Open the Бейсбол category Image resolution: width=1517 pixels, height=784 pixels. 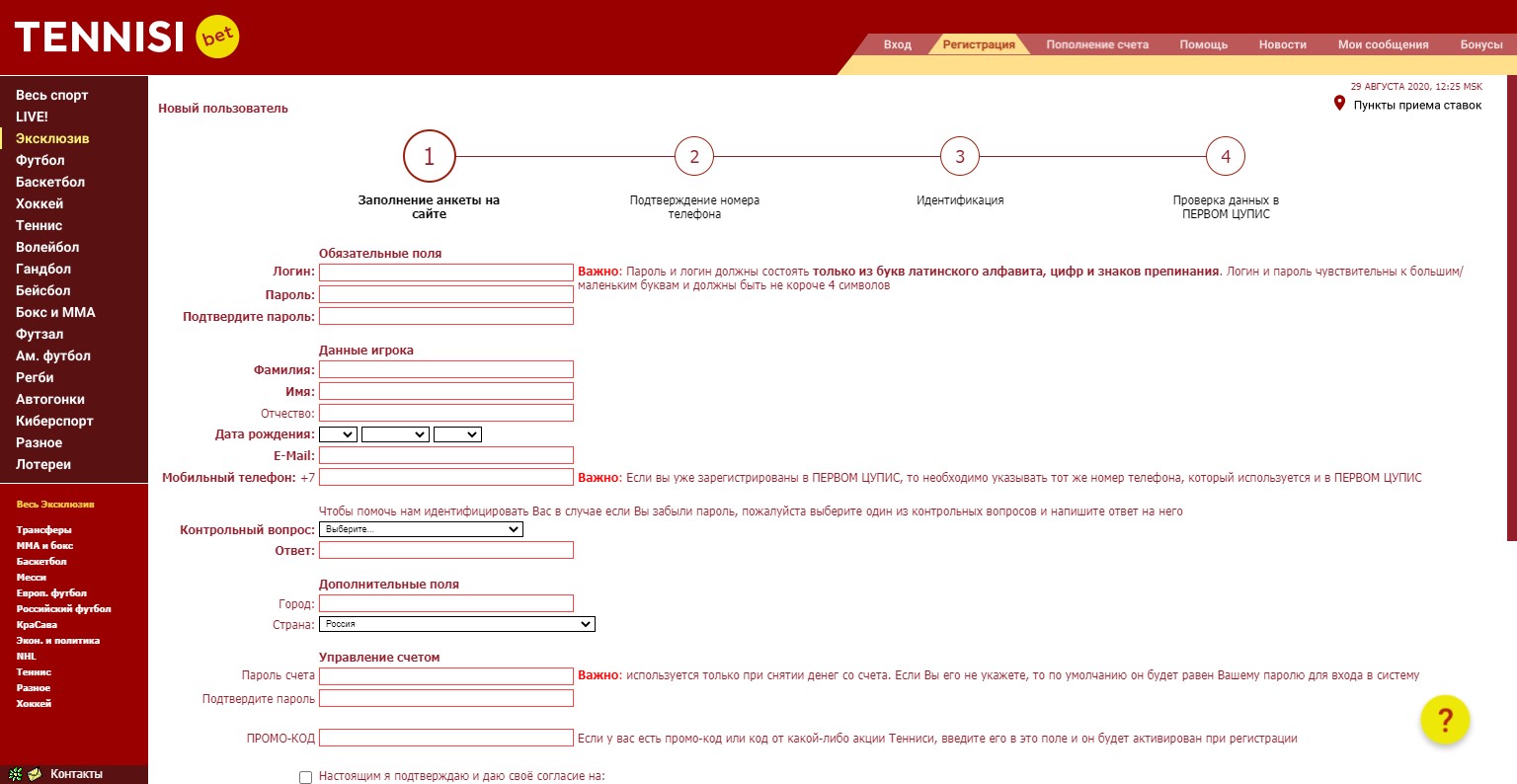(43, 290)
